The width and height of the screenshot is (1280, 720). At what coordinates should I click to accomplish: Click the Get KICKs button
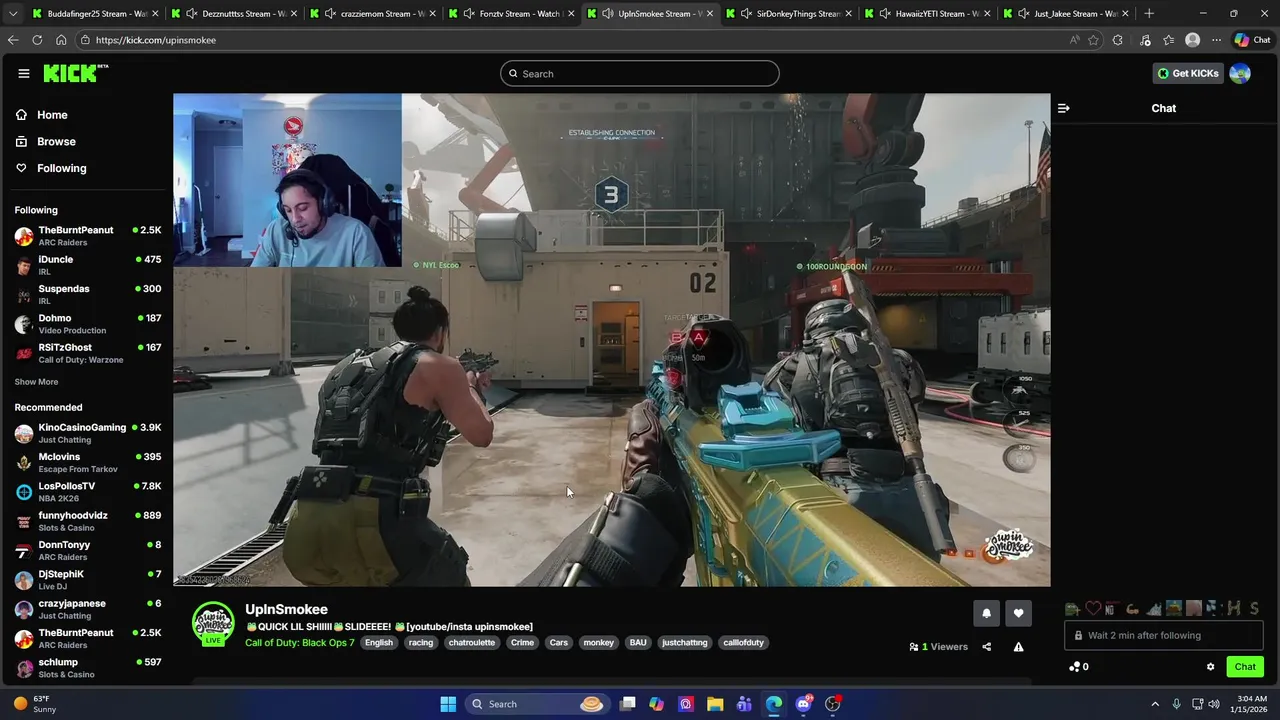click(1188, 73)
